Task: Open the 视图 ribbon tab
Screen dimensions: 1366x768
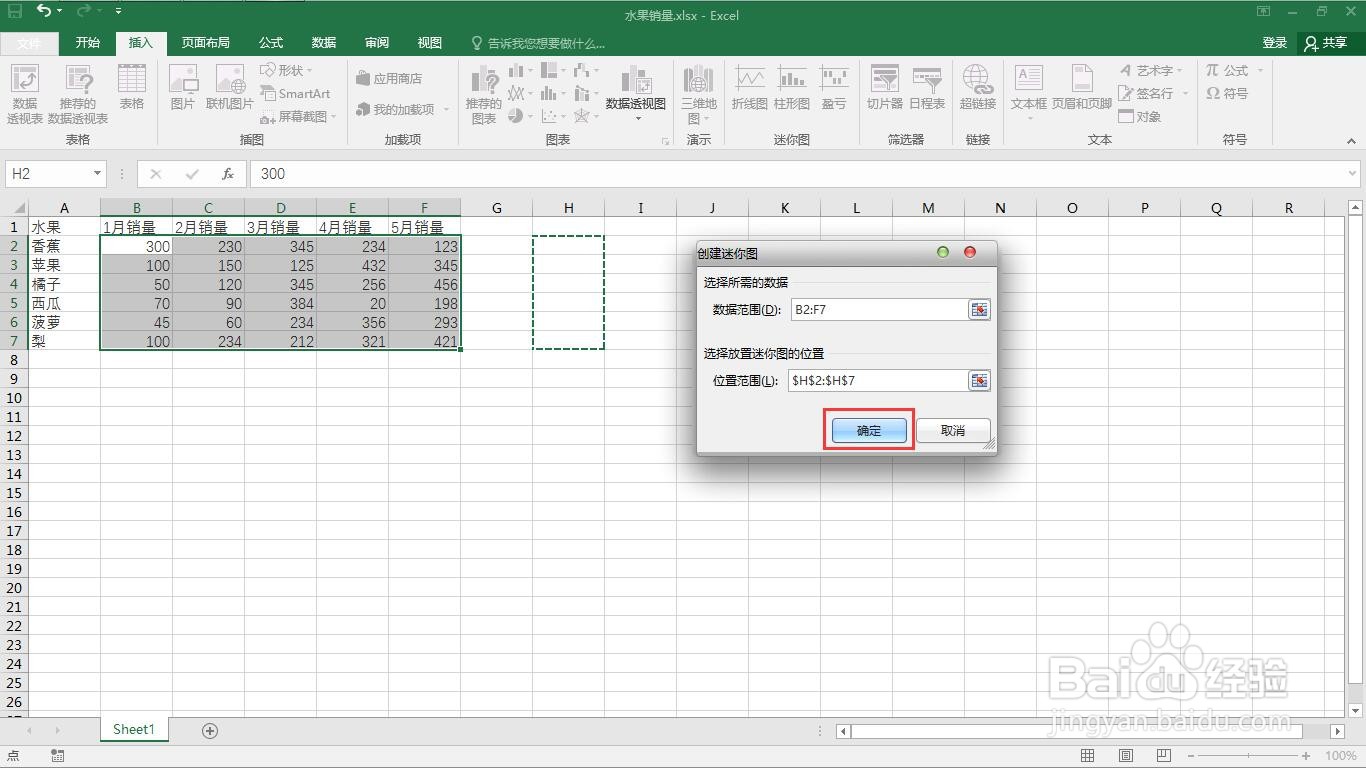Action: (429, 43)
